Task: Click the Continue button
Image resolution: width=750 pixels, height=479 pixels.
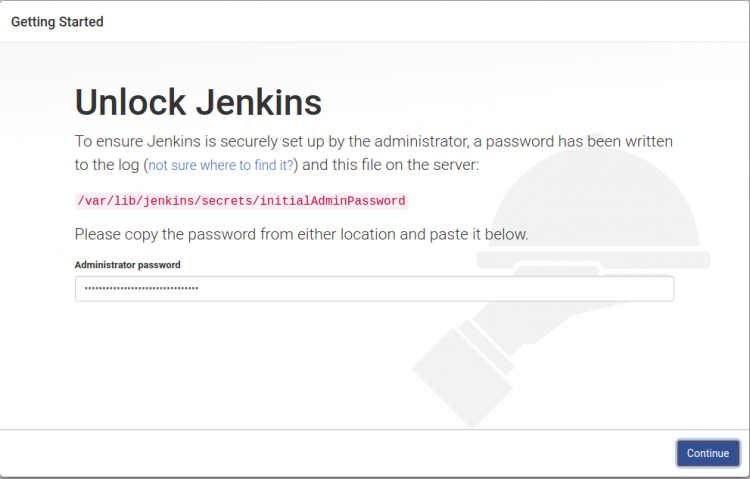Action: (708, 453)
